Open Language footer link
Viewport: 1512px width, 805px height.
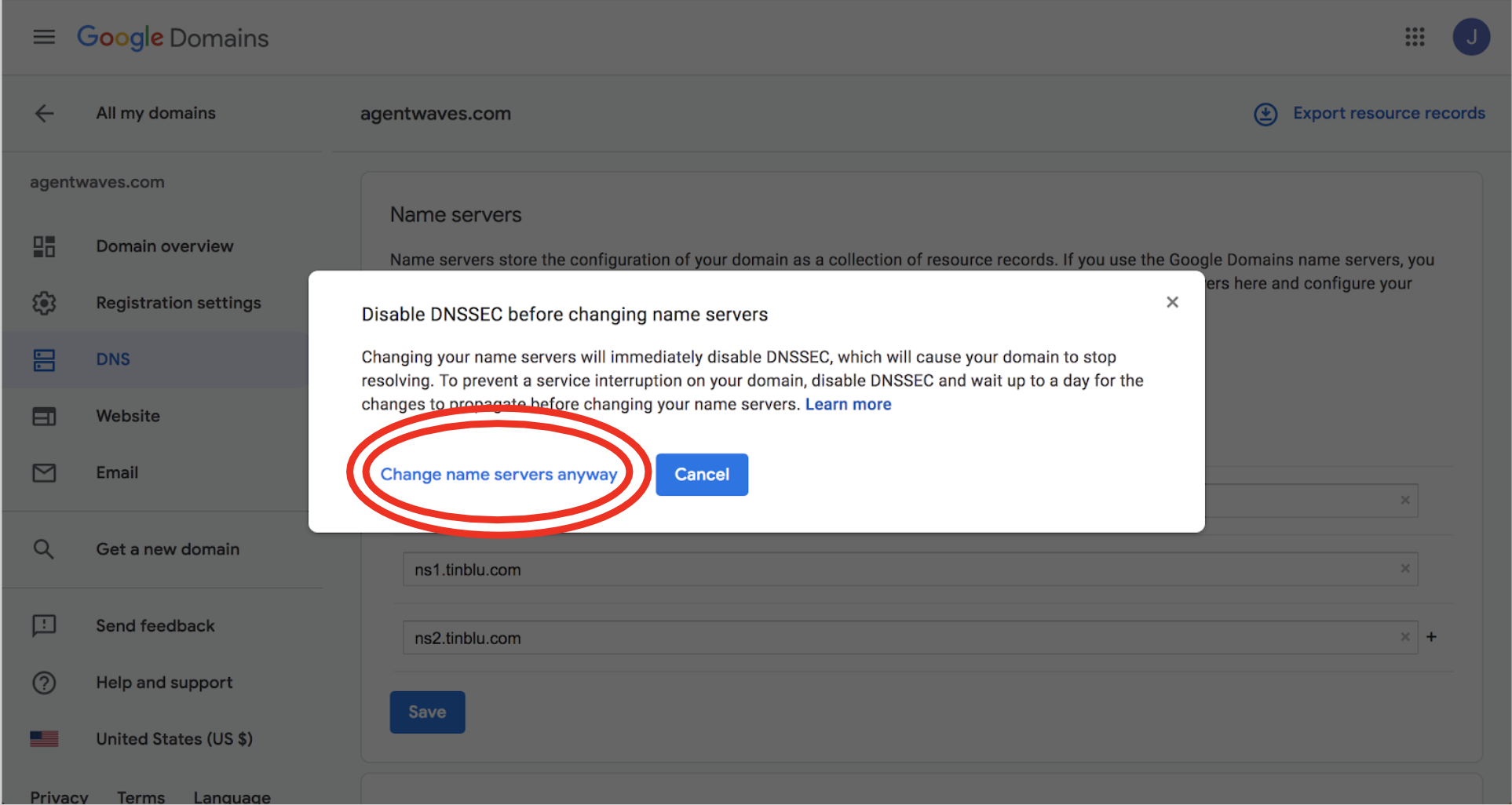[232, 796]
